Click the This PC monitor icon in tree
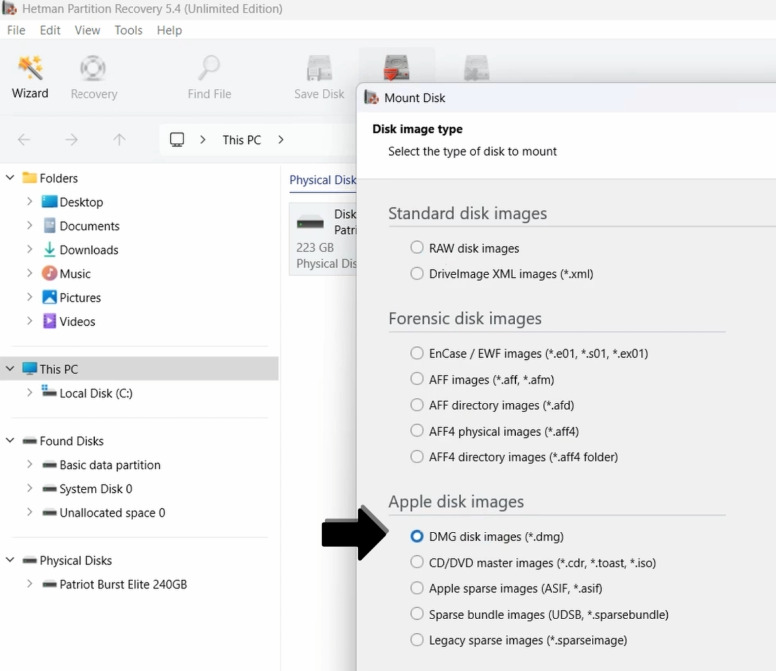Viewport: 776px width, 671px height. (x=30, y=369)
